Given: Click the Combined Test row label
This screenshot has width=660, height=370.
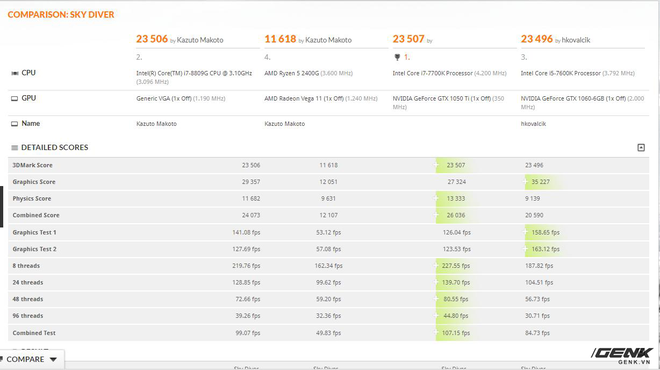Looking at the screenshot, I should (34, 333).
